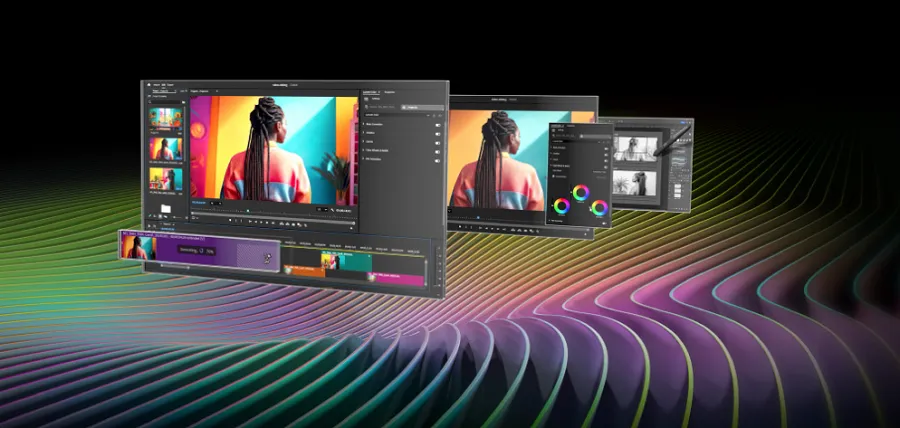Click the horizontal scrollbar below purple clip
Image resolution: width=900 pixels, height=428 pixels.
174,266
